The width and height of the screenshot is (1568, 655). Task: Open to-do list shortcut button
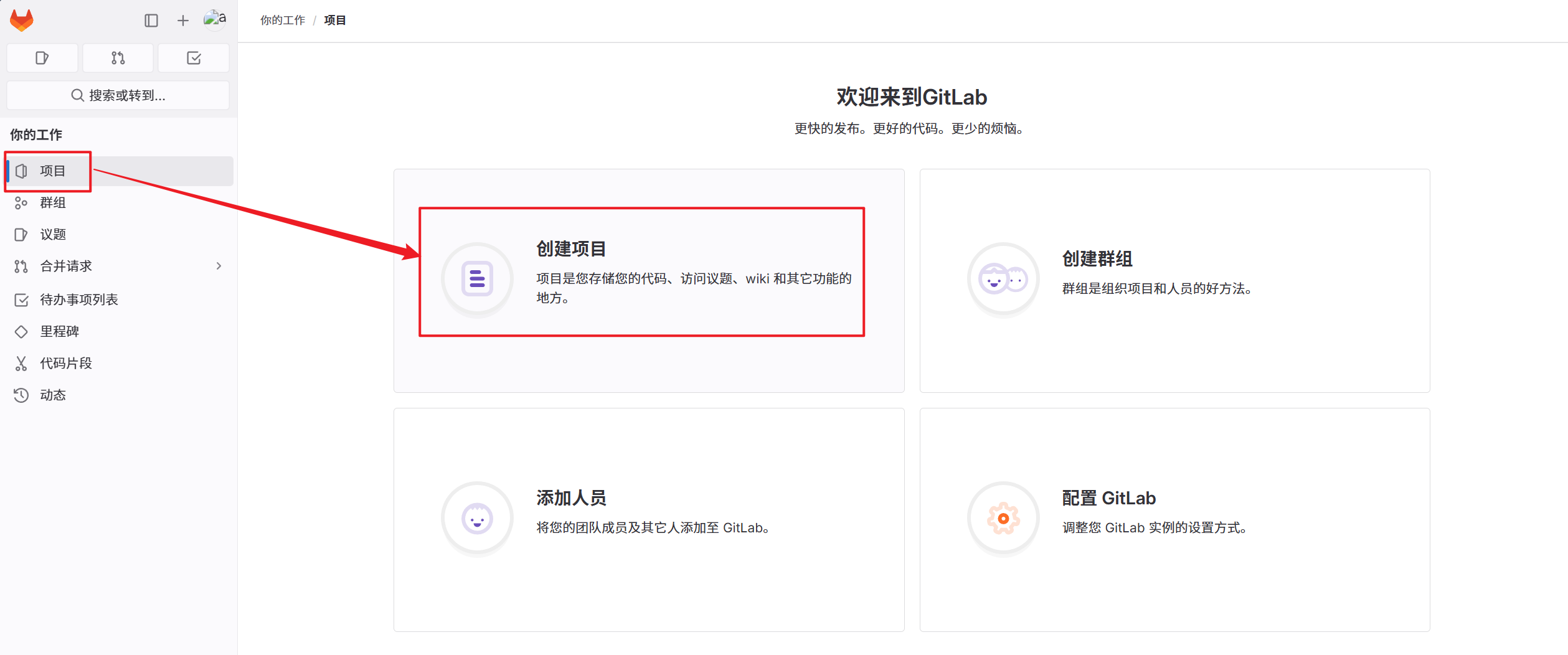tap(194, 58)
